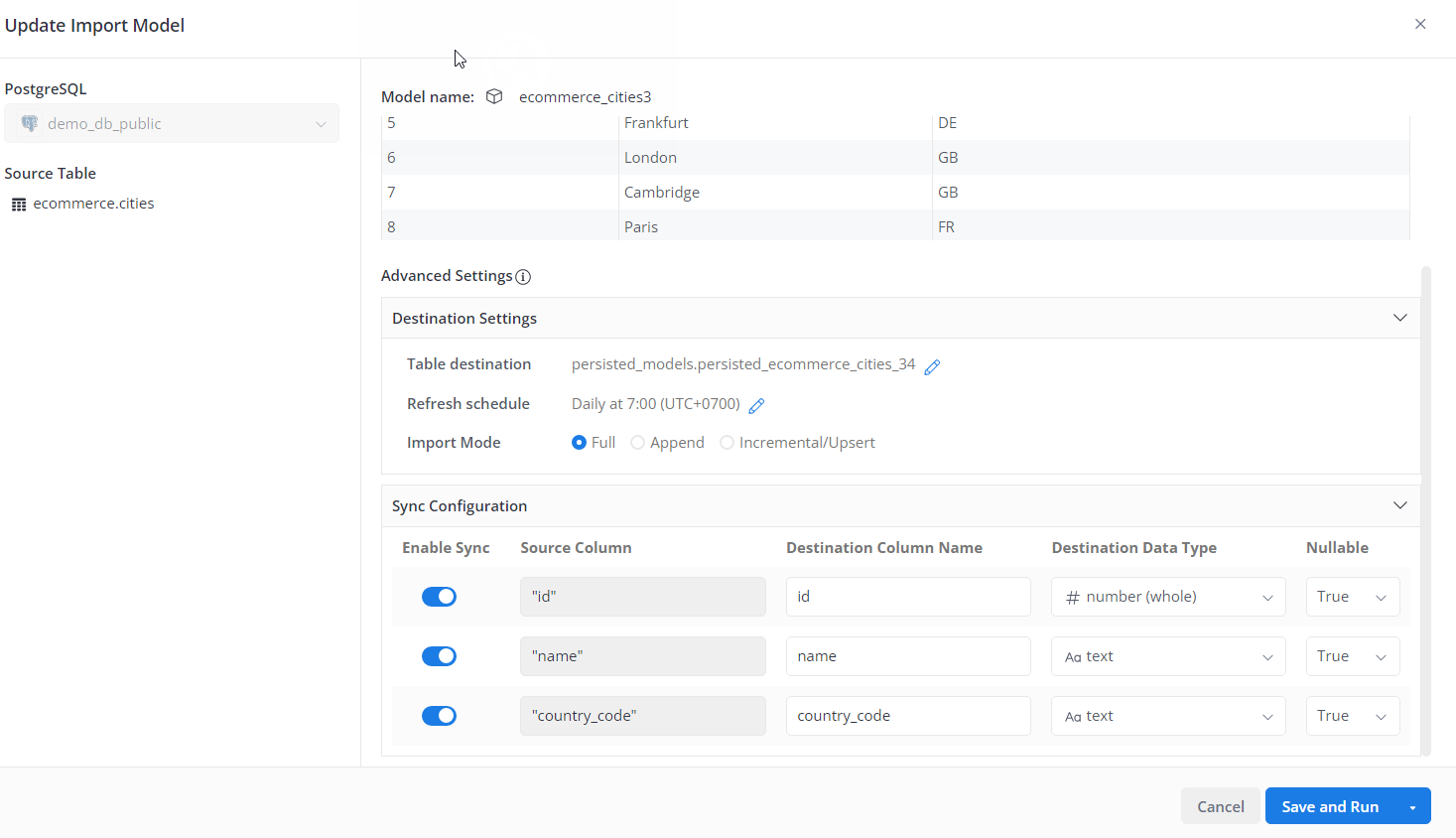Click the Cambridge cell in the preview table
This screenshot has width=1456, height=838.
point(775,193)
